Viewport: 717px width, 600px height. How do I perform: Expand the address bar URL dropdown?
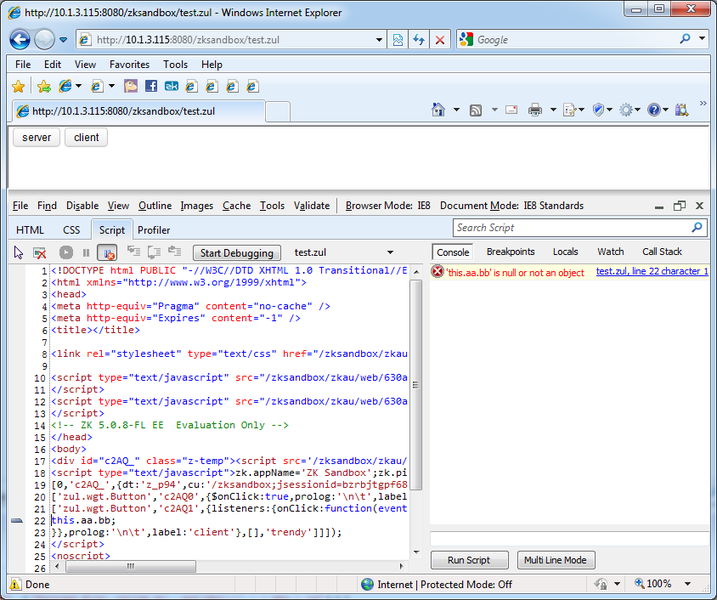tap(379, 40)
